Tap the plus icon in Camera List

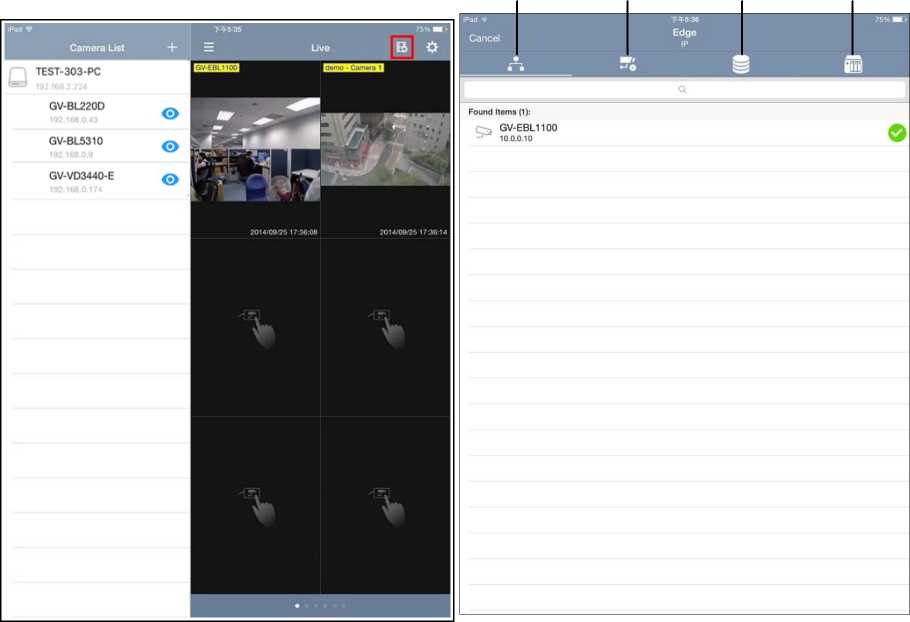[172, 47]
